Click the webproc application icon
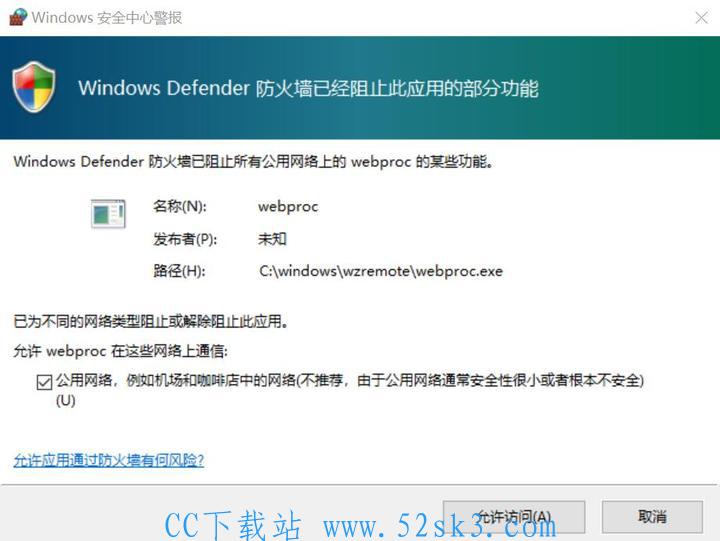The height and width of the screenshot is (541, 720). tap(108, 214)
